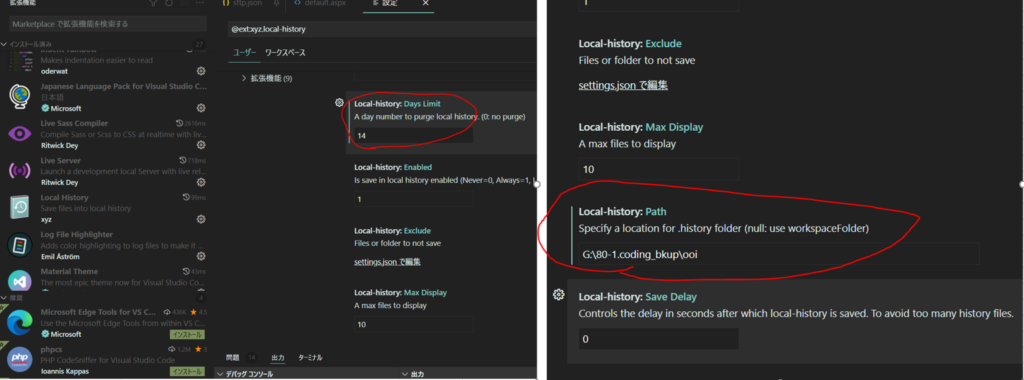Open gear menu for Japanese Language Pack
The image size is (1024, 380).
click(201, 108)
